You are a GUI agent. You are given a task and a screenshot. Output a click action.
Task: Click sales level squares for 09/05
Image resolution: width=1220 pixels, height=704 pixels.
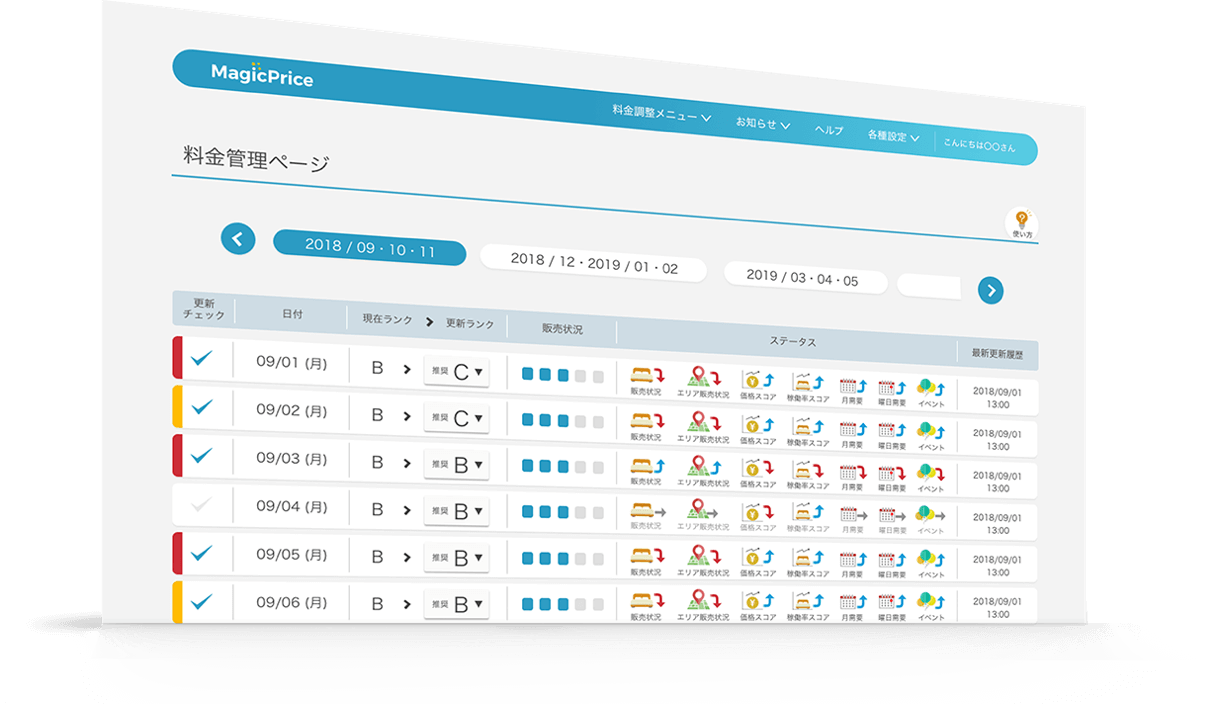coord(563,558)
